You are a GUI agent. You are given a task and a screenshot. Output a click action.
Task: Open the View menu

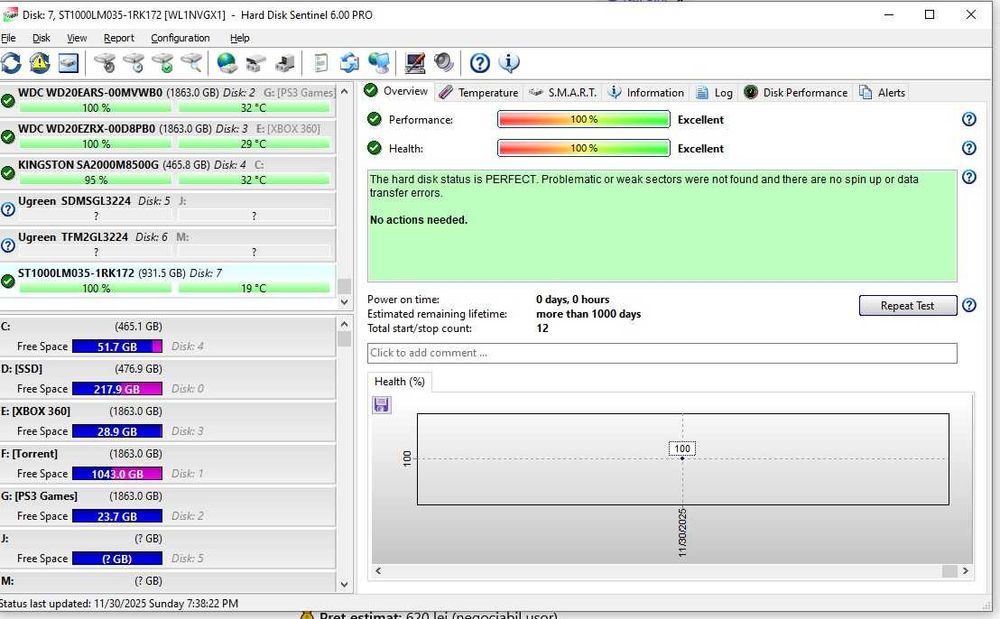tap(77, 38)
